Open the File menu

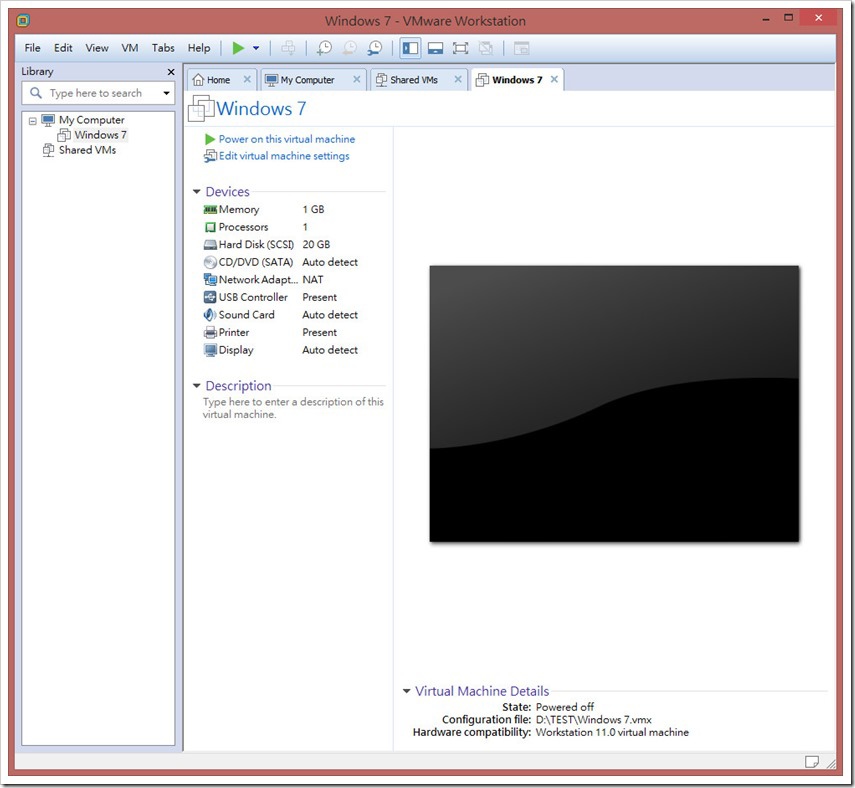click(x=32, y=48)
